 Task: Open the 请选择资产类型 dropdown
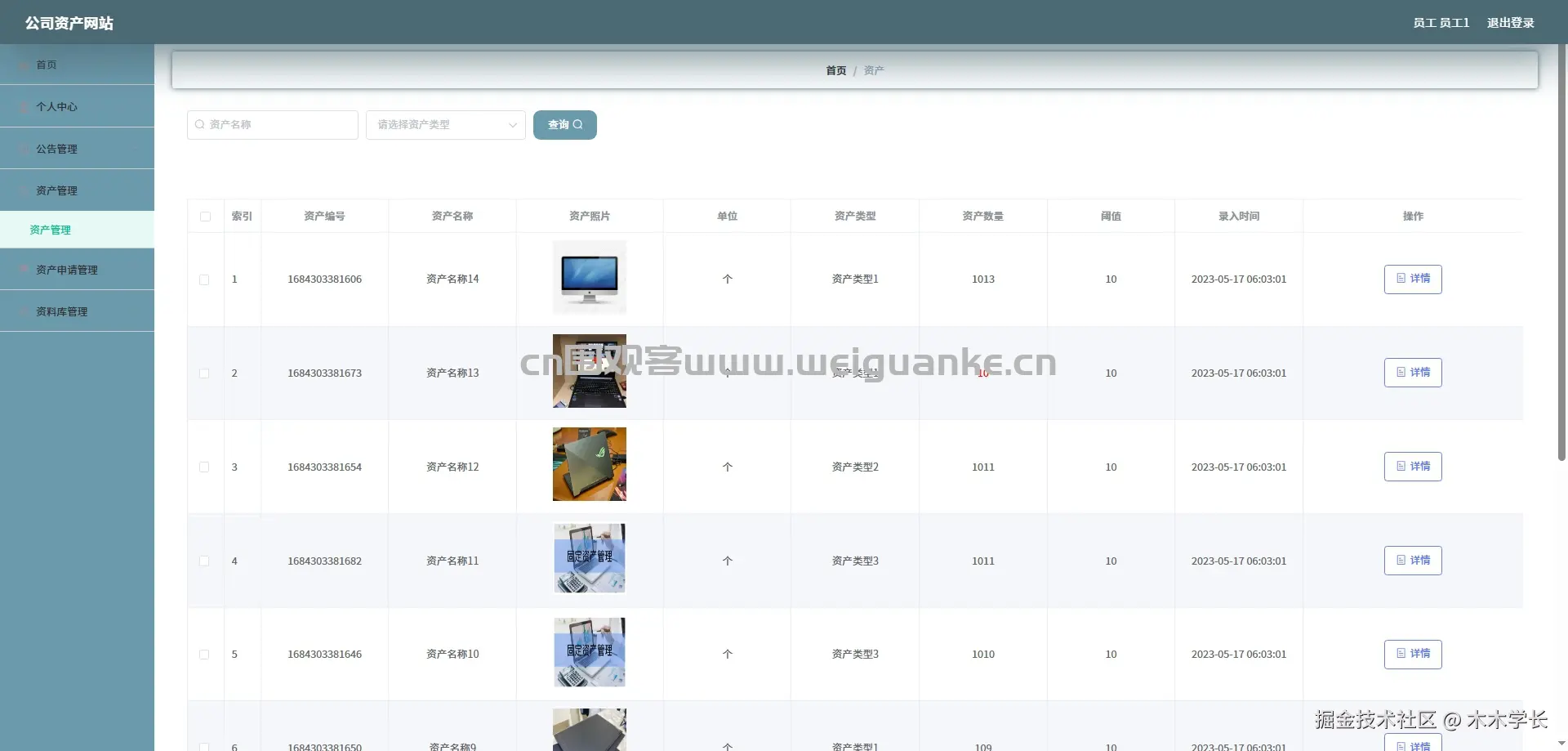(x=446, y=125)
